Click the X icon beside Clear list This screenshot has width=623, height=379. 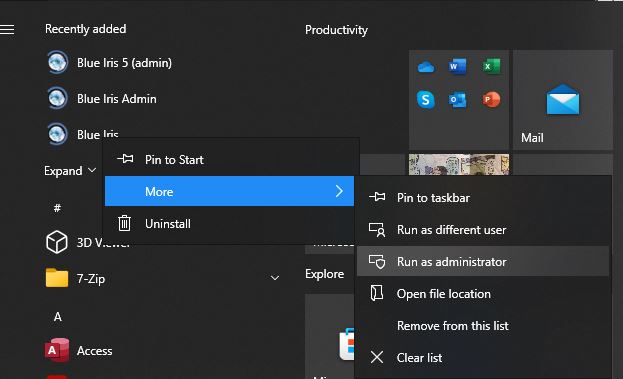377,357
